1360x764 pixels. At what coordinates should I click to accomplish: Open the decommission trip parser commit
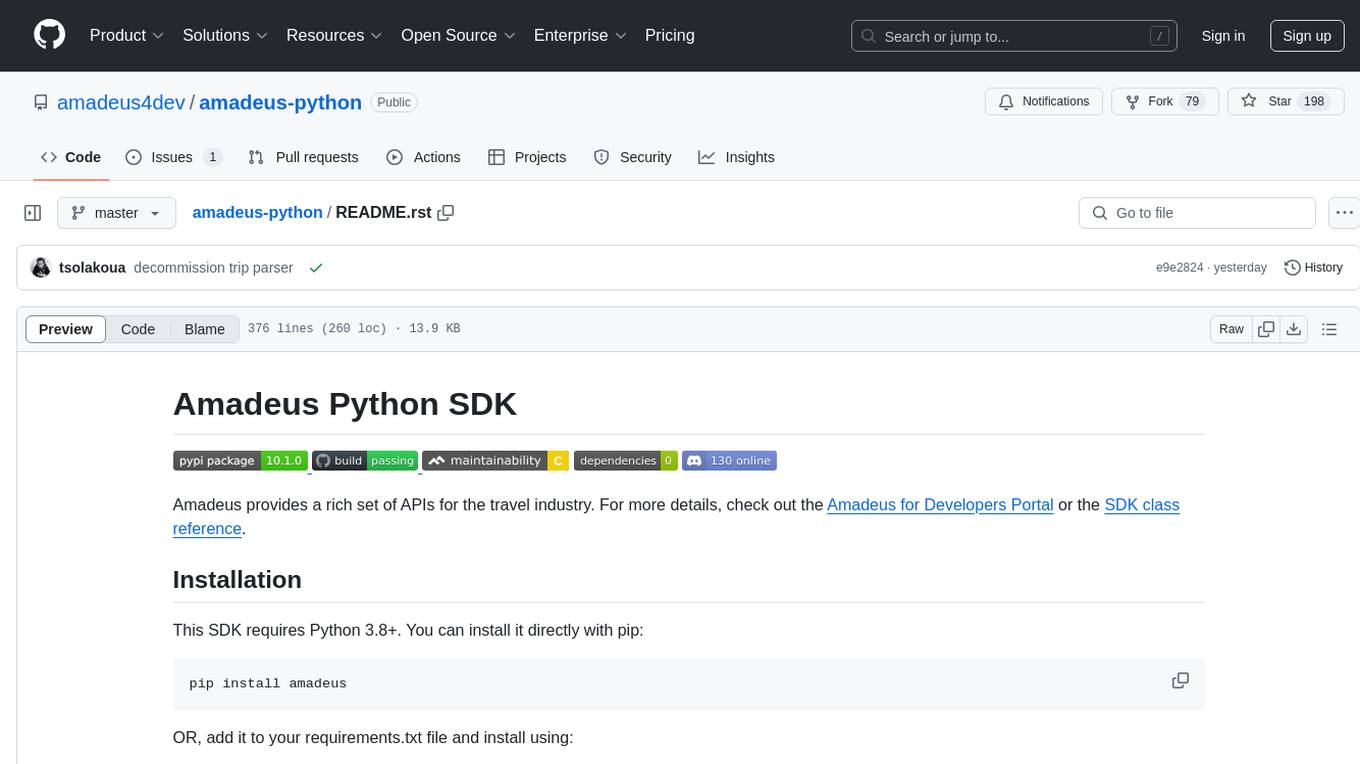click(213, 267)
